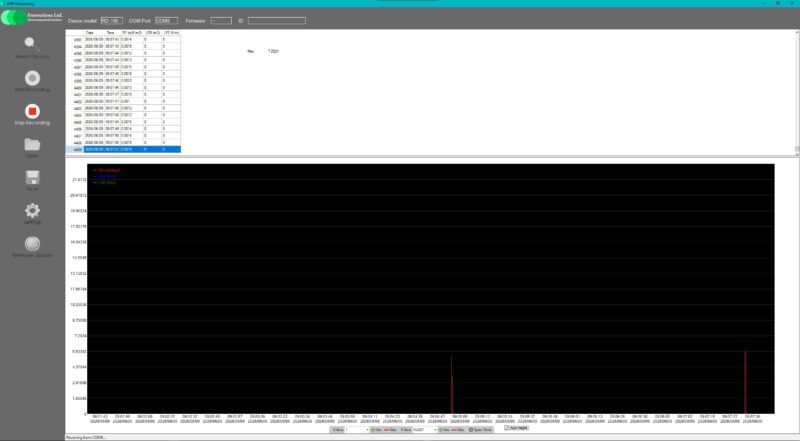Viewport: 800px width, 441px height.
Task: Click Y-axis Dec button
Action: pos(458,430)
